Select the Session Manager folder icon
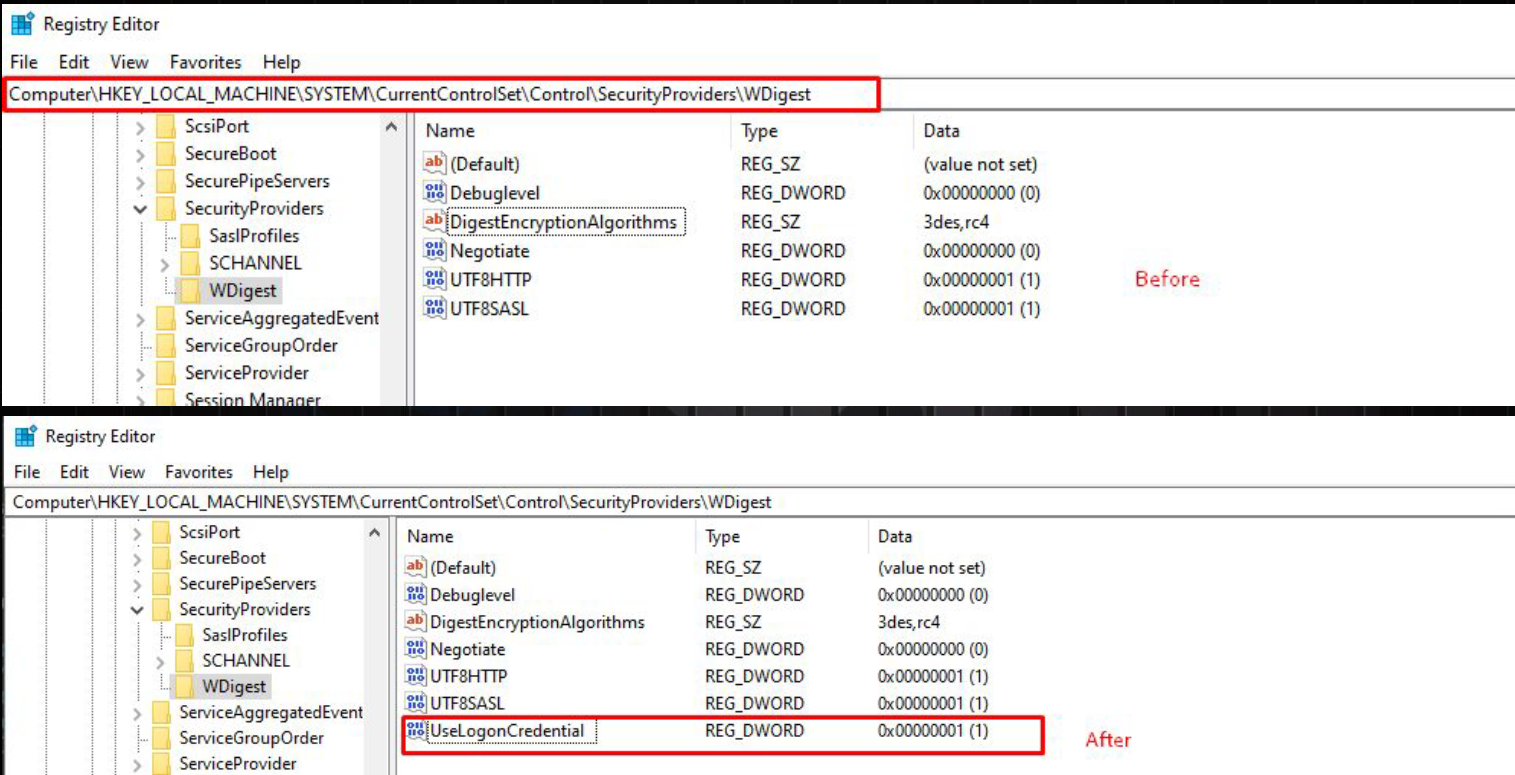 click(168, 400)
